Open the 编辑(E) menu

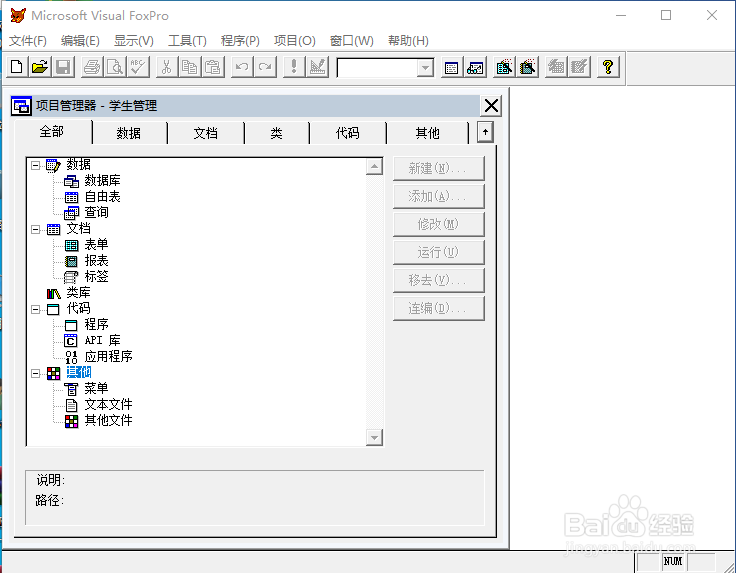pyautogui.click(x=80, y=41)
